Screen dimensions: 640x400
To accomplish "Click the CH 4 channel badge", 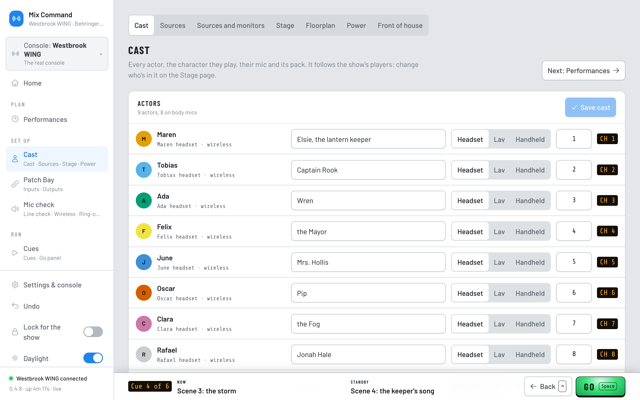I will pos(607,231).
